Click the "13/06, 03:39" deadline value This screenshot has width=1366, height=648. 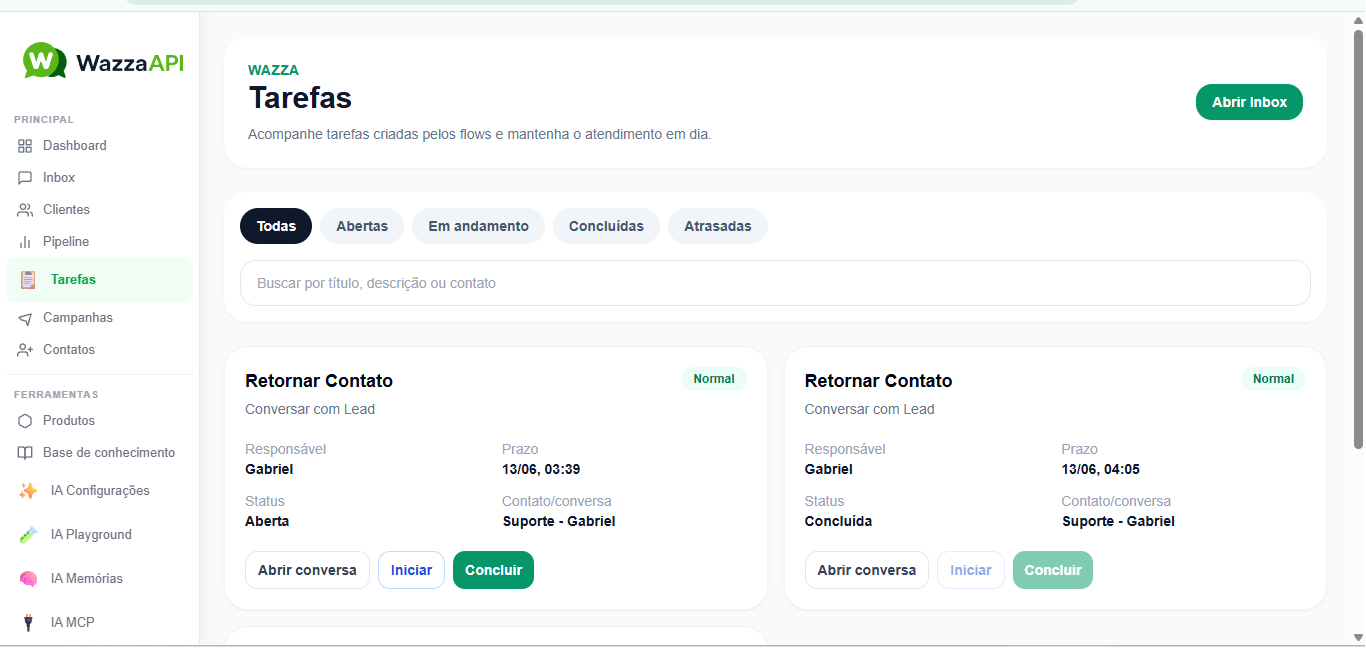click(x=541, y=469)
